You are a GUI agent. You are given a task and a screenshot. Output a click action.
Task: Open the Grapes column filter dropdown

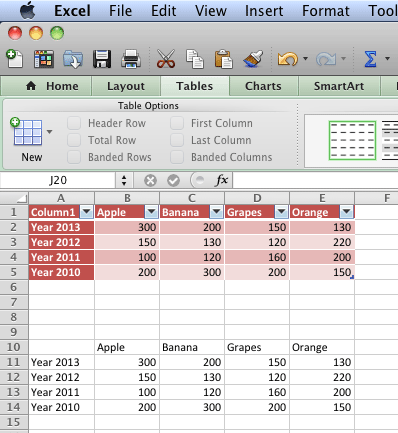point(282,212)
